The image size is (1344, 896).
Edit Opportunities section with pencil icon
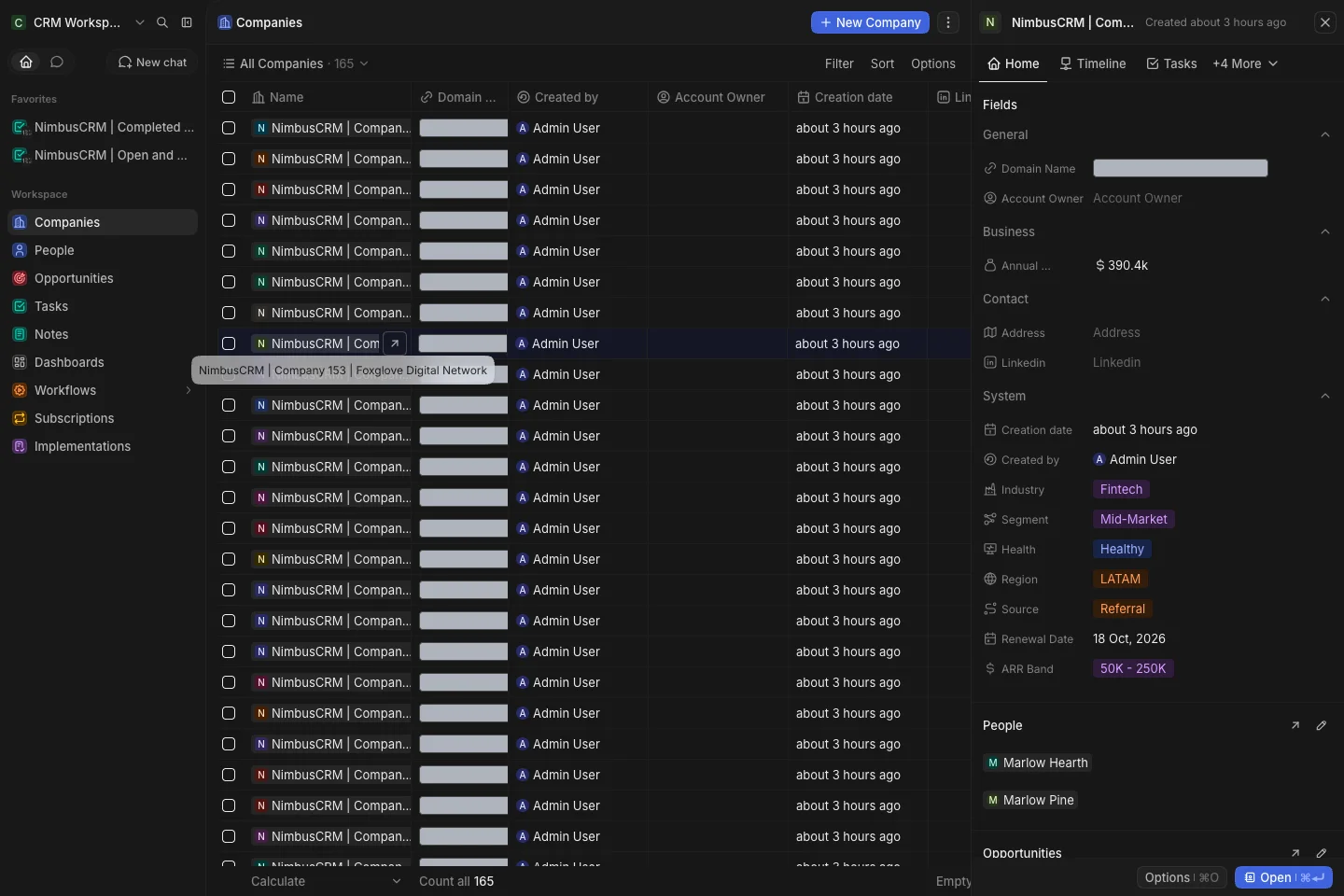click(1322, 853)
